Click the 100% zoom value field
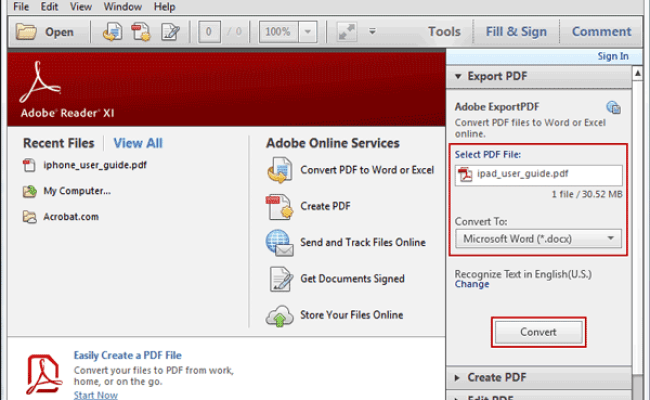Image resolution: width=650 pixels, height=400 pixels. coord(279,32)
